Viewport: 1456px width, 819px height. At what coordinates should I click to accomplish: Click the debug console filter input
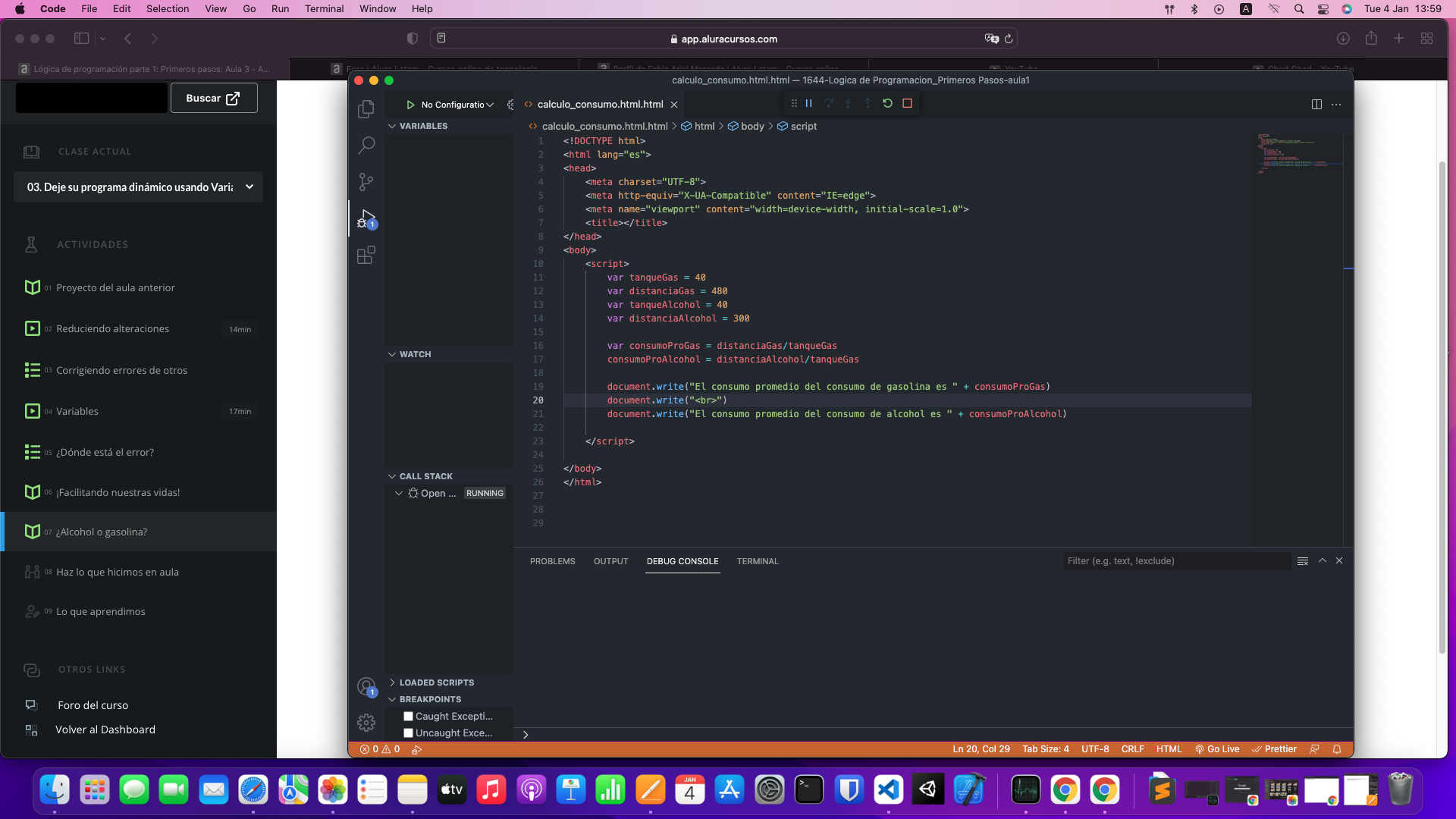1176,561
